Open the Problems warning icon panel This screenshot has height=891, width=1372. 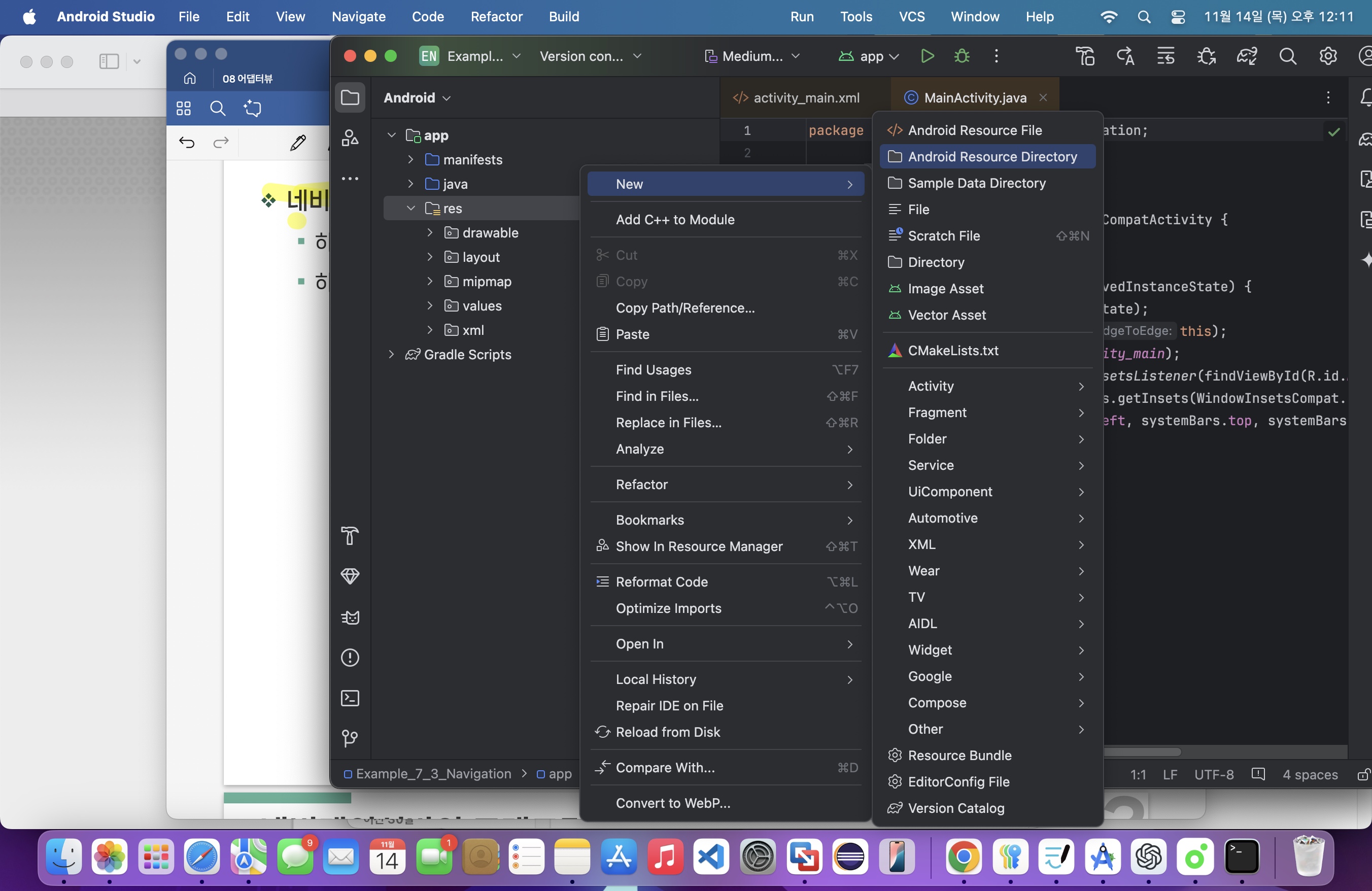click(x=350, y=658)
